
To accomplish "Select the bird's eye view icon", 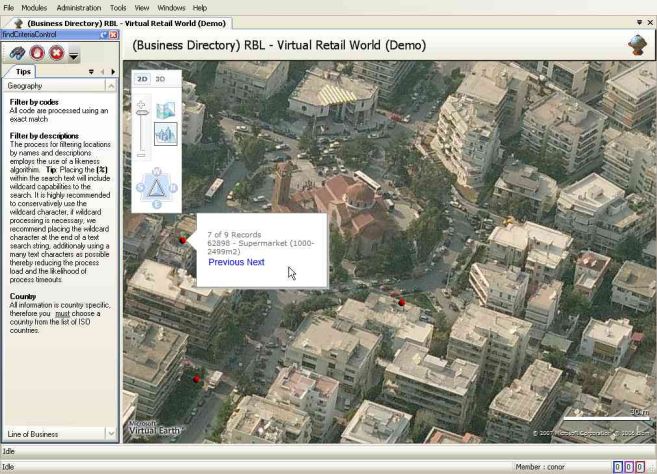I will [x=166, y=134].
